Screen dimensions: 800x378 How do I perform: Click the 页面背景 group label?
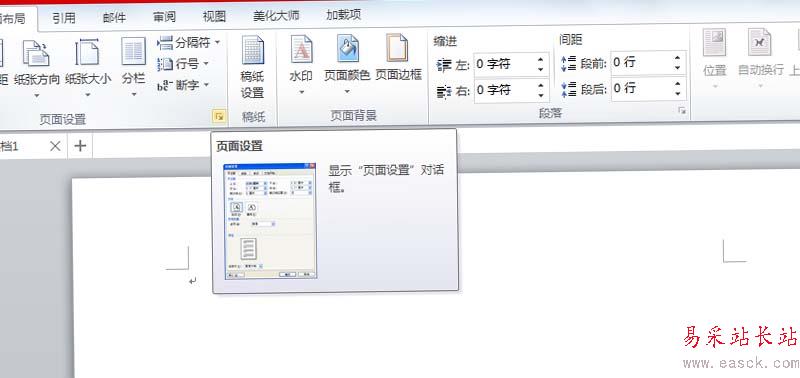[353, 116]
